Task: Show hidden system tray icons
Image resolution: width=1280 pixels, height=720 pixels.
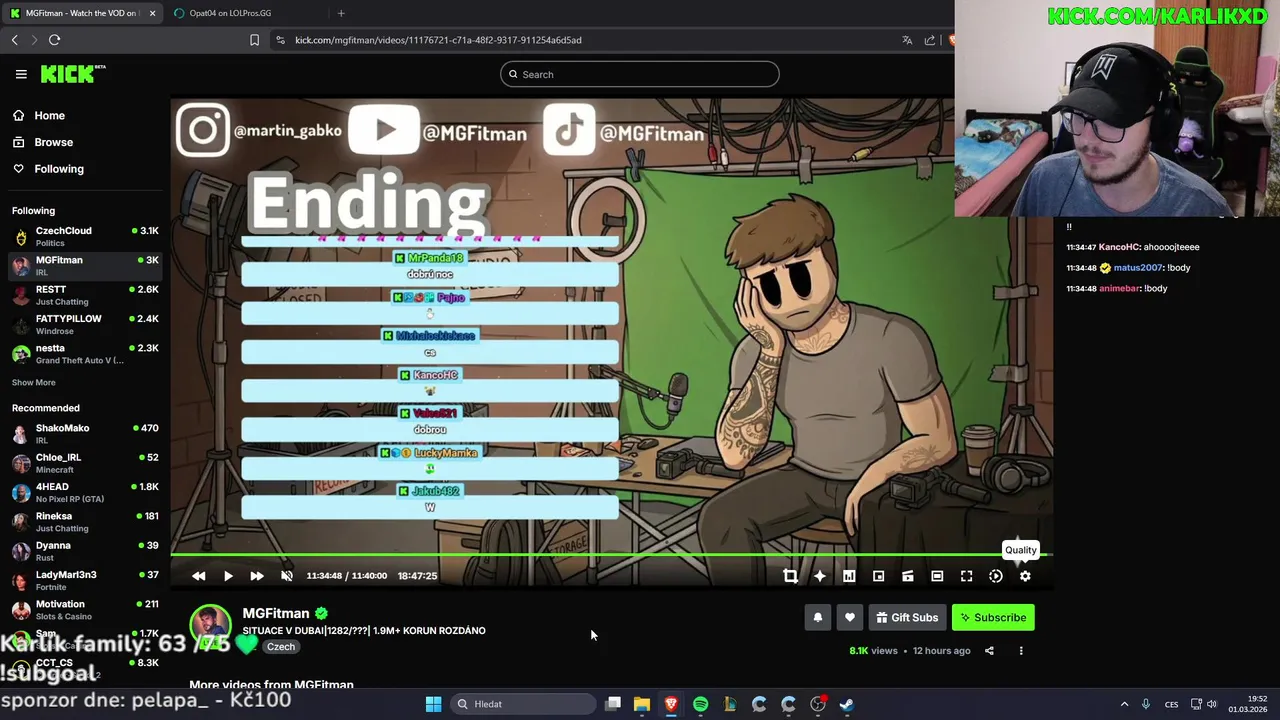Action: (1124, 704)
